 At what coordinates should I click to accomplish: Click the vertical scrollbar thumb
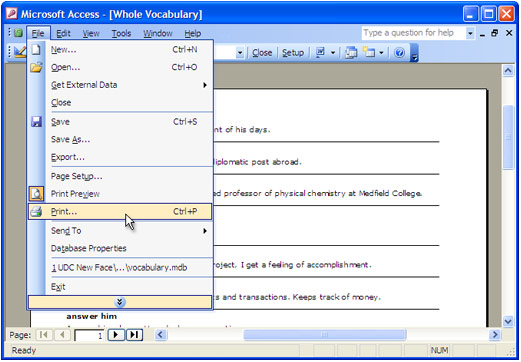pos(508,137)
